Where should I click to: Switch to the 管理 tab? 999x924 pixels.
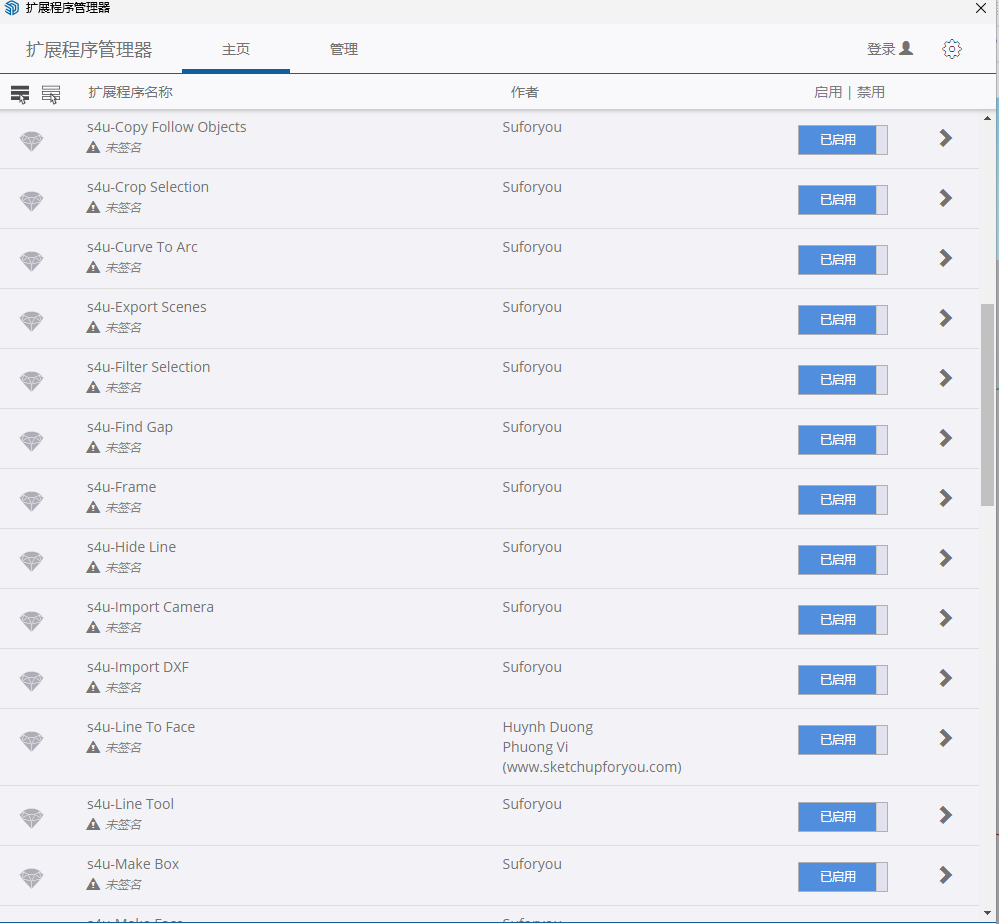point(343,49)
